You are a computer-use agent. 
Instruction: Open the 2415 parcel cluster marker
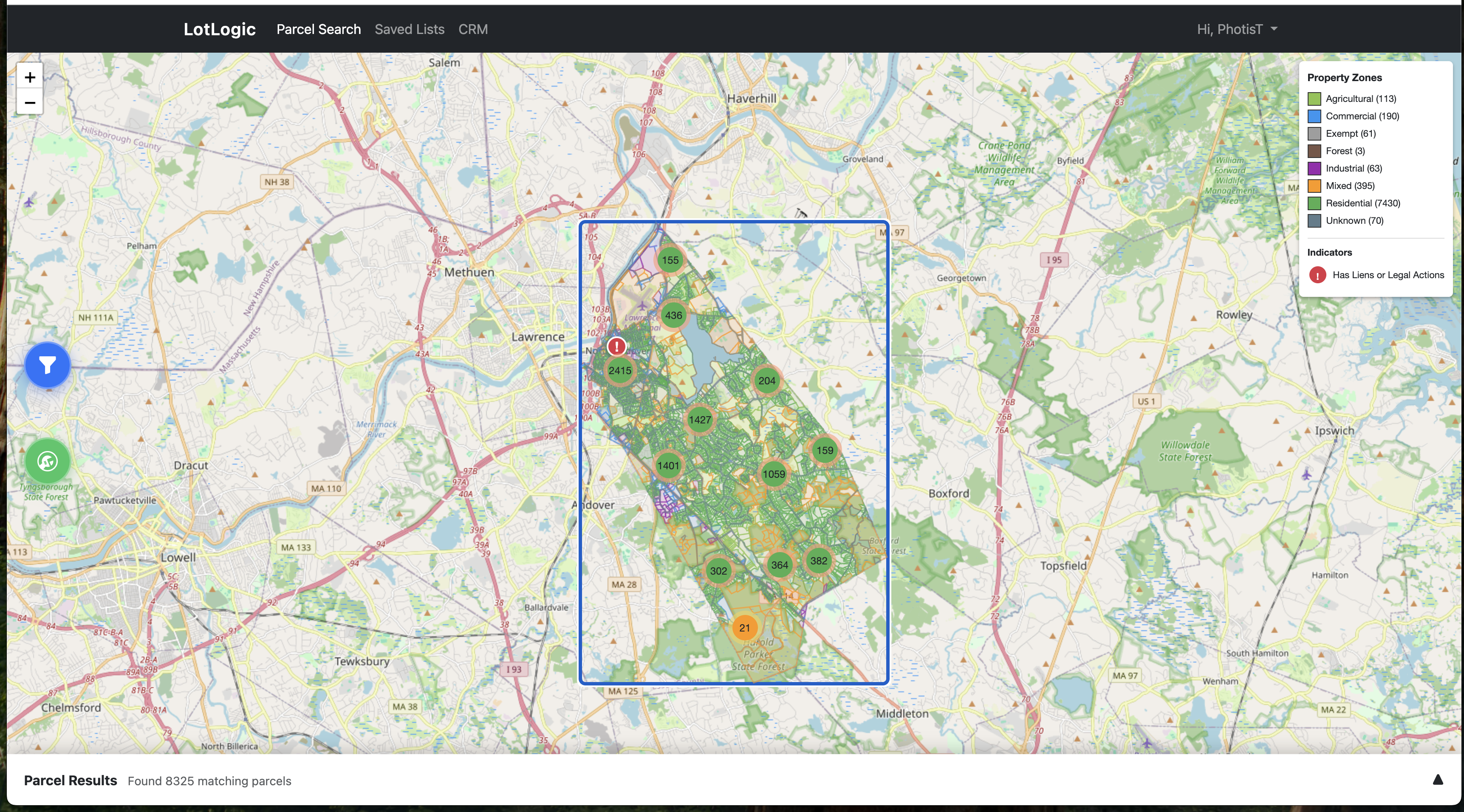click(619, 370)
